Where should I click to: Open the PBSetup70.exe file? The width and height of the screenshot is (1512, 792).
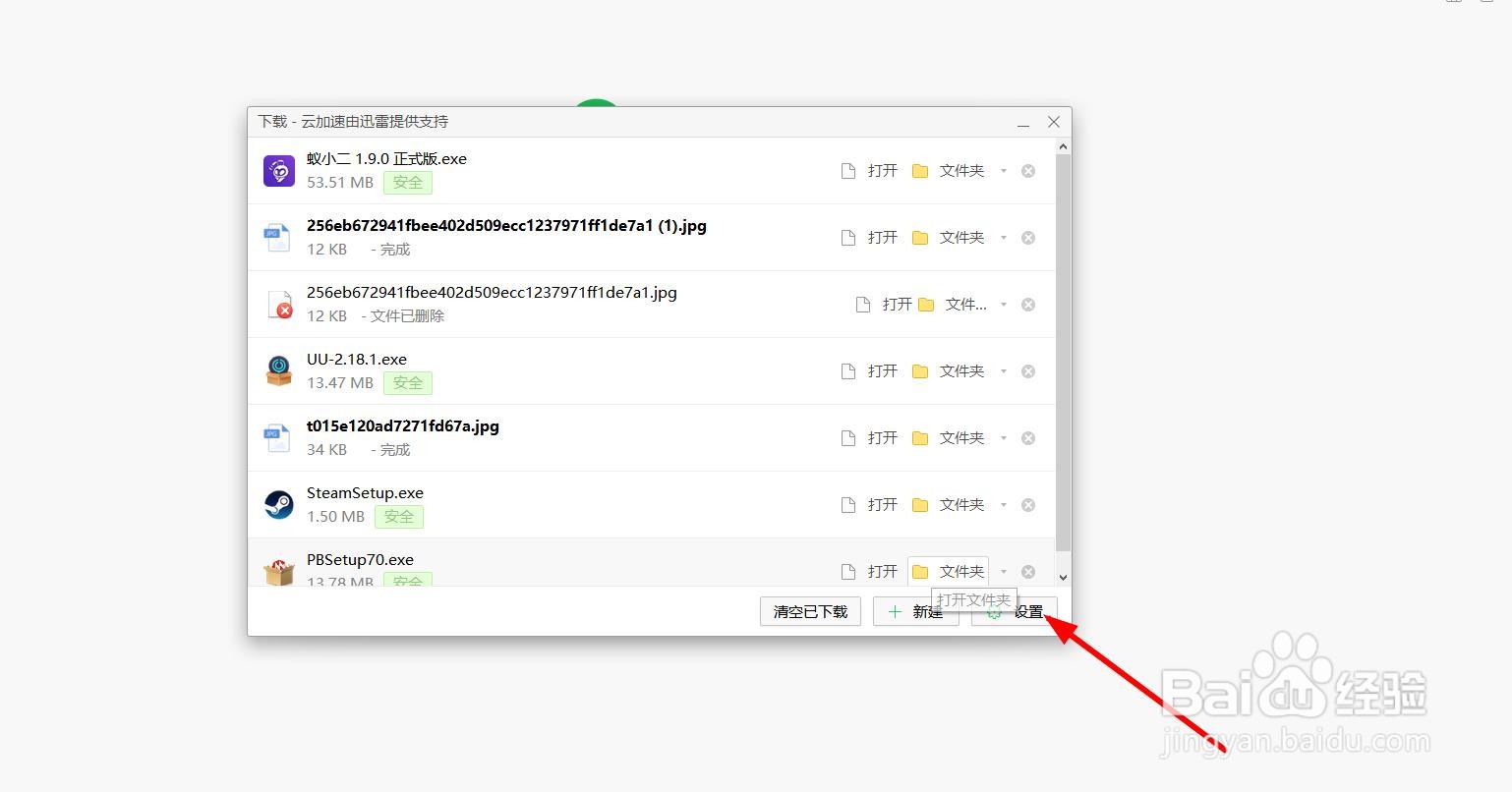(x=870, y=572)
